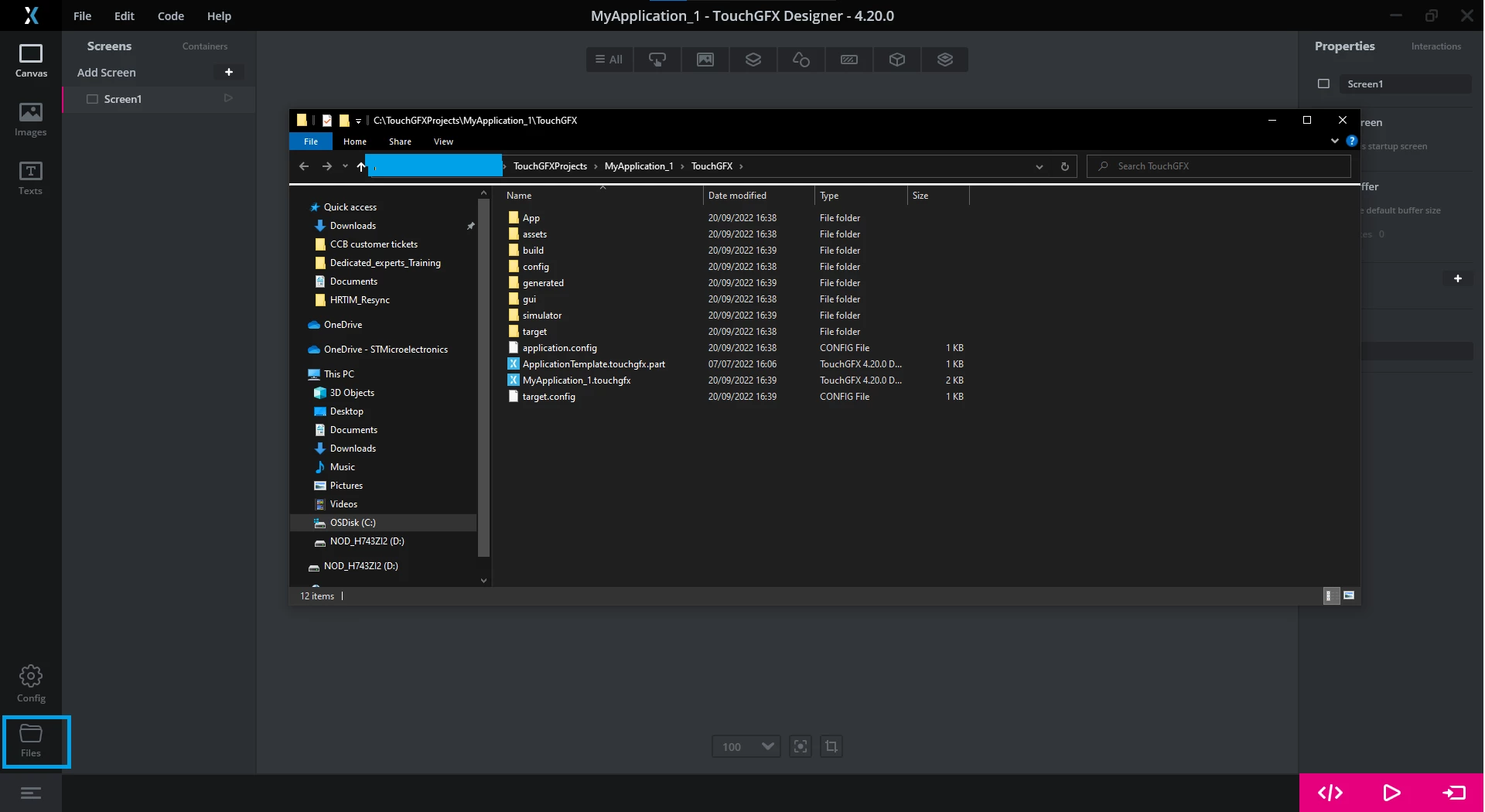
Task: Open the Containers widget category
Action: pos(753,60)
